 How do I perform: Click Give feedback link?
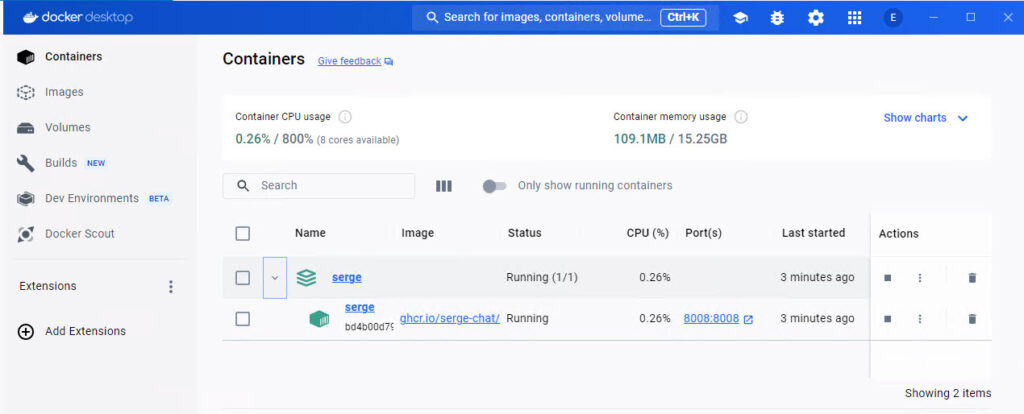point(349,61)
